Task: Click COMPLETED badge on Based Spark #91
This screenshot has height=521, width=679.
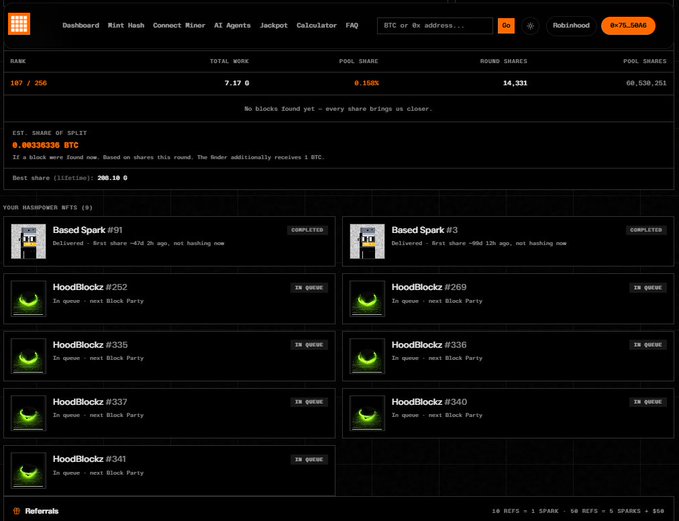Action: (307, 230)
